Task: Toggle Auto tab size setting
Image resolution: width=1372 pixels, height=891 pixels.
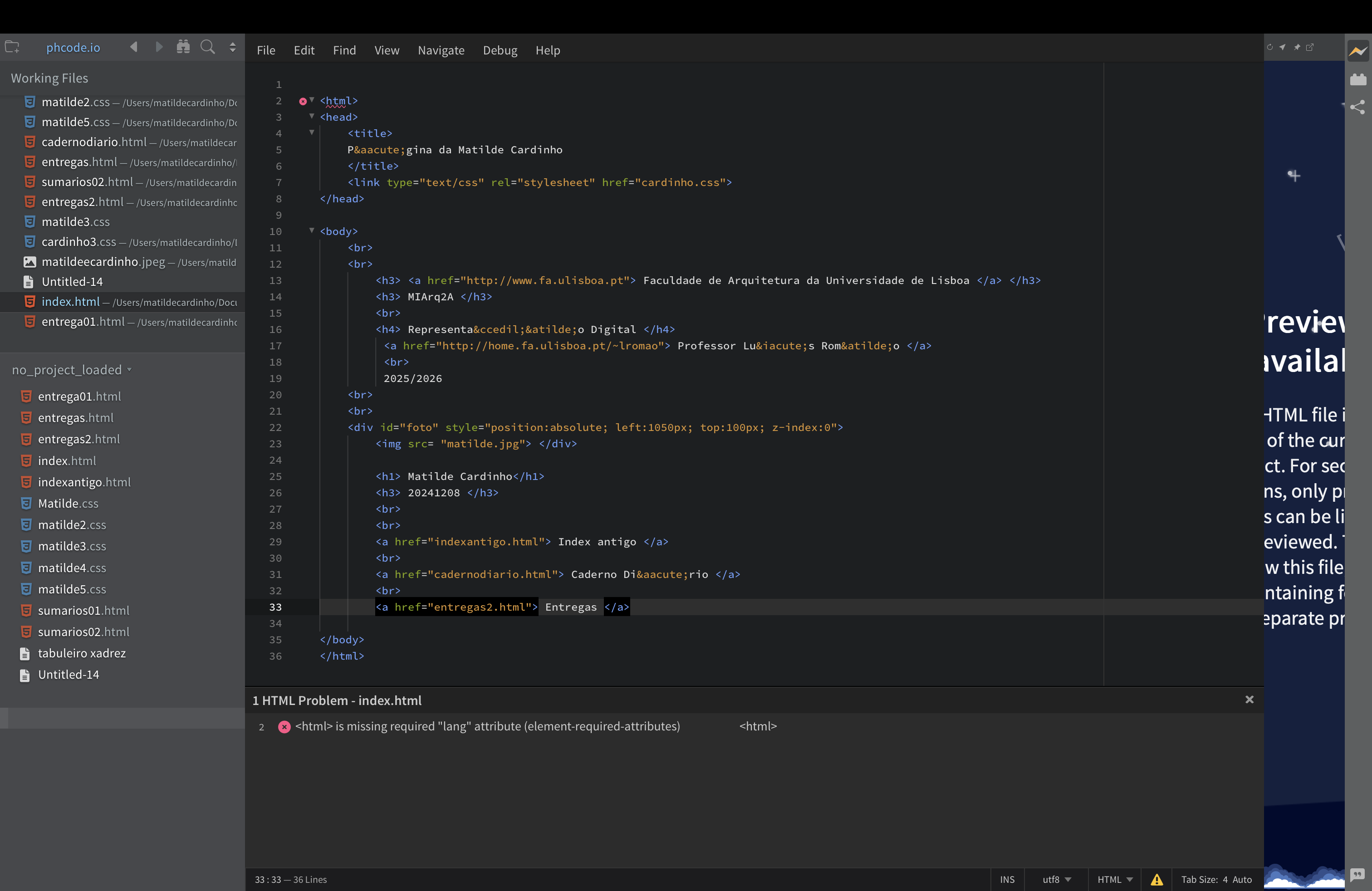Action: click(x=1242, y=880)
